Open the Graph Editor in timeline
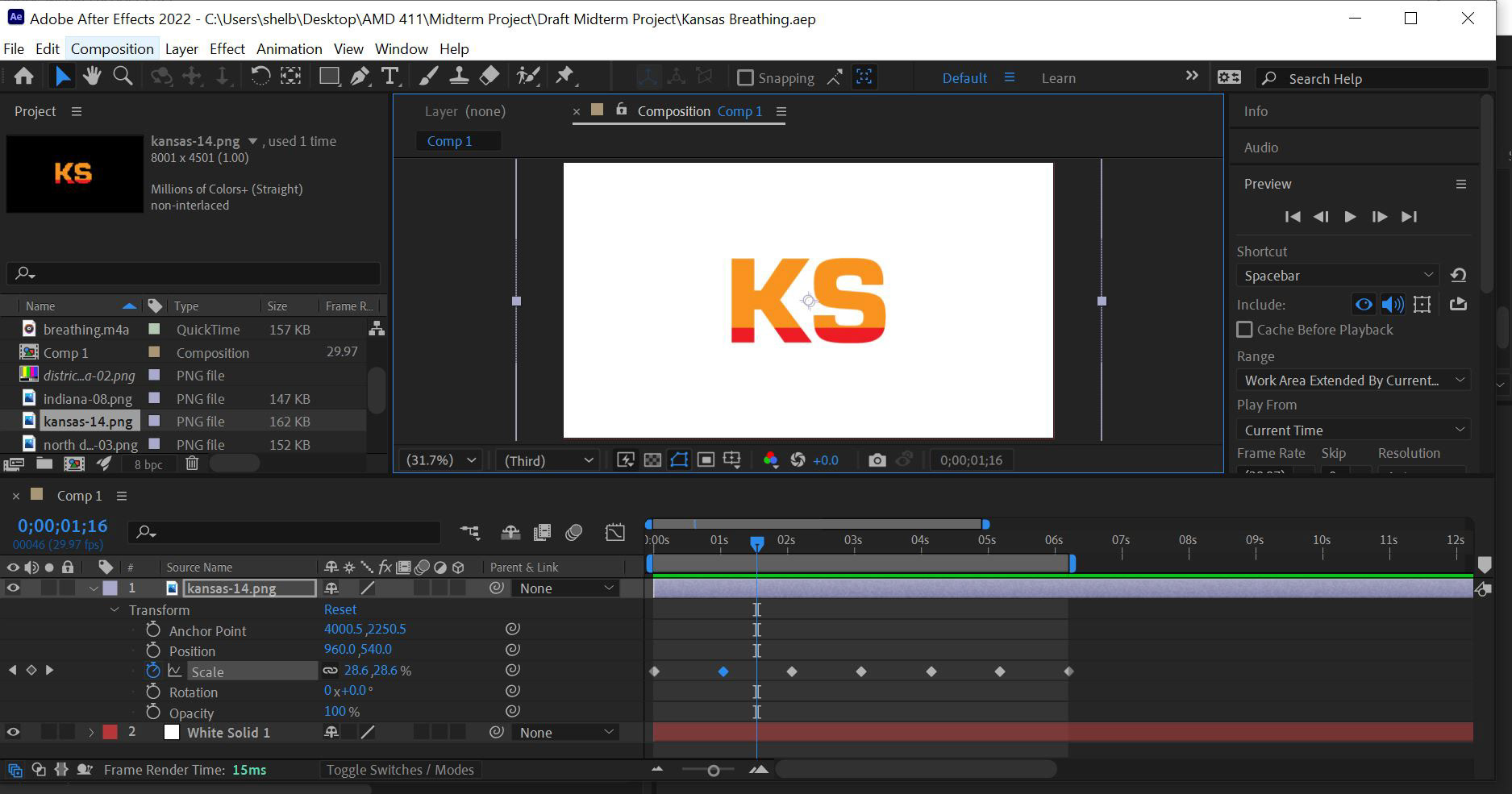 pos(614,532)
